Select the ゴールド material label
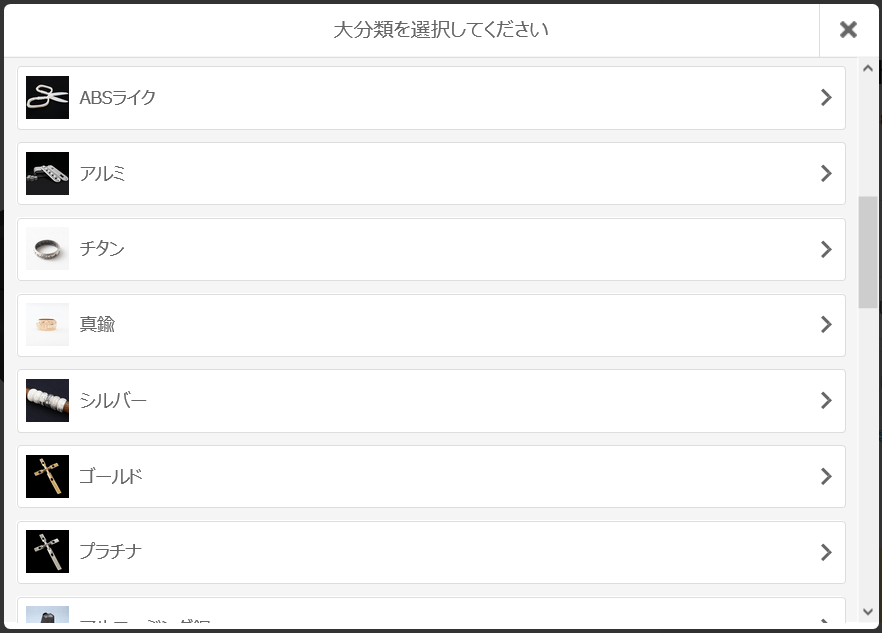This screenshot has width=882, height=633. click(x=111, y=477)
